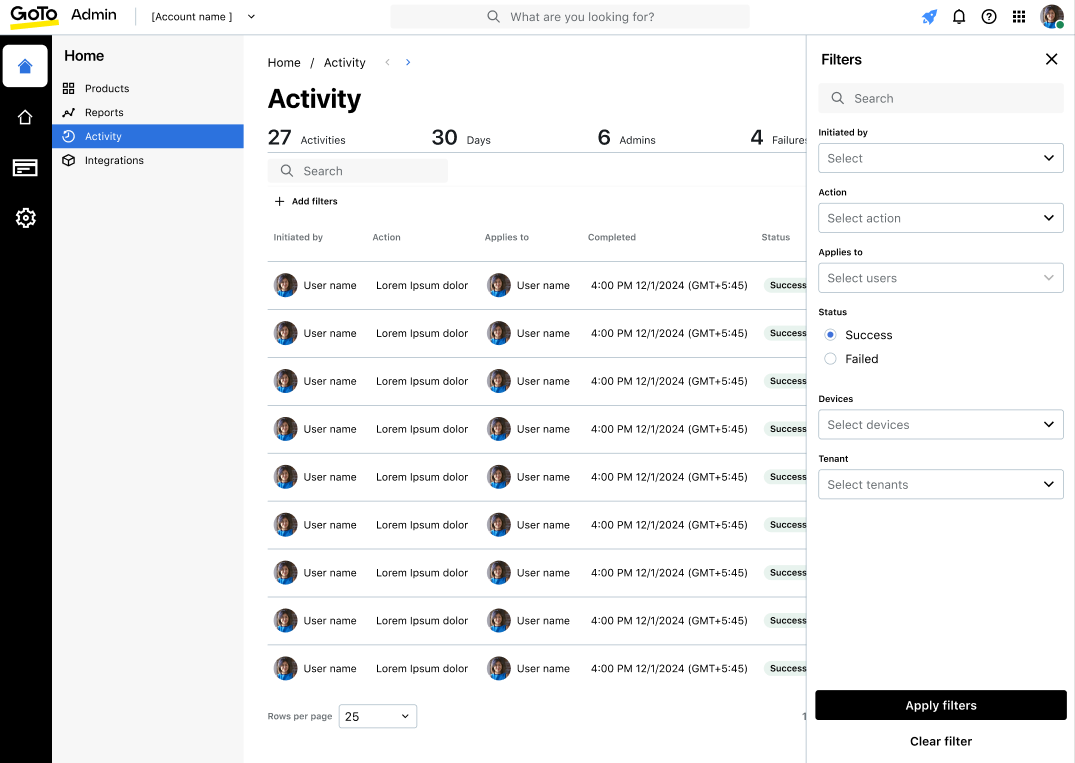The height and width of the screenshot is (763, 1075).
Task: Open the notifications bell
Action: pyautogui.click(x=959, y=17)
